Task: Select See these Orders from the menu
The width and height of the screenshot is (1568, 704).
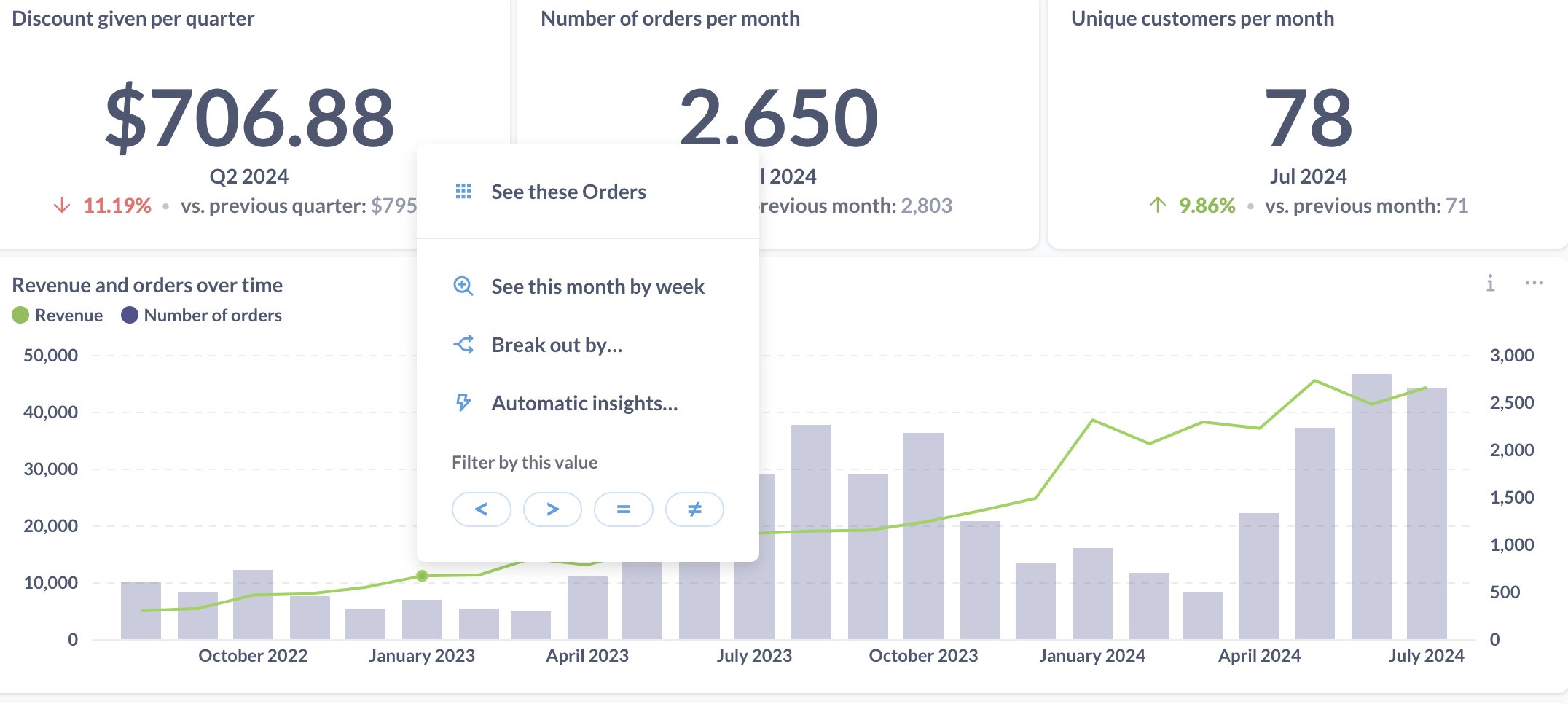Action: coord(568,191)
